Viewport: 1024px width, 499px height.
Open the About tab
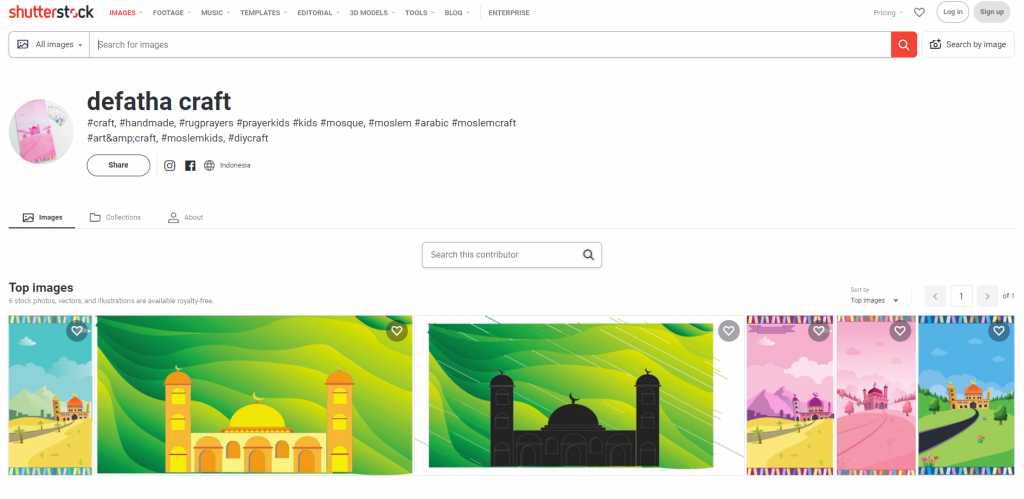(185, 217)
